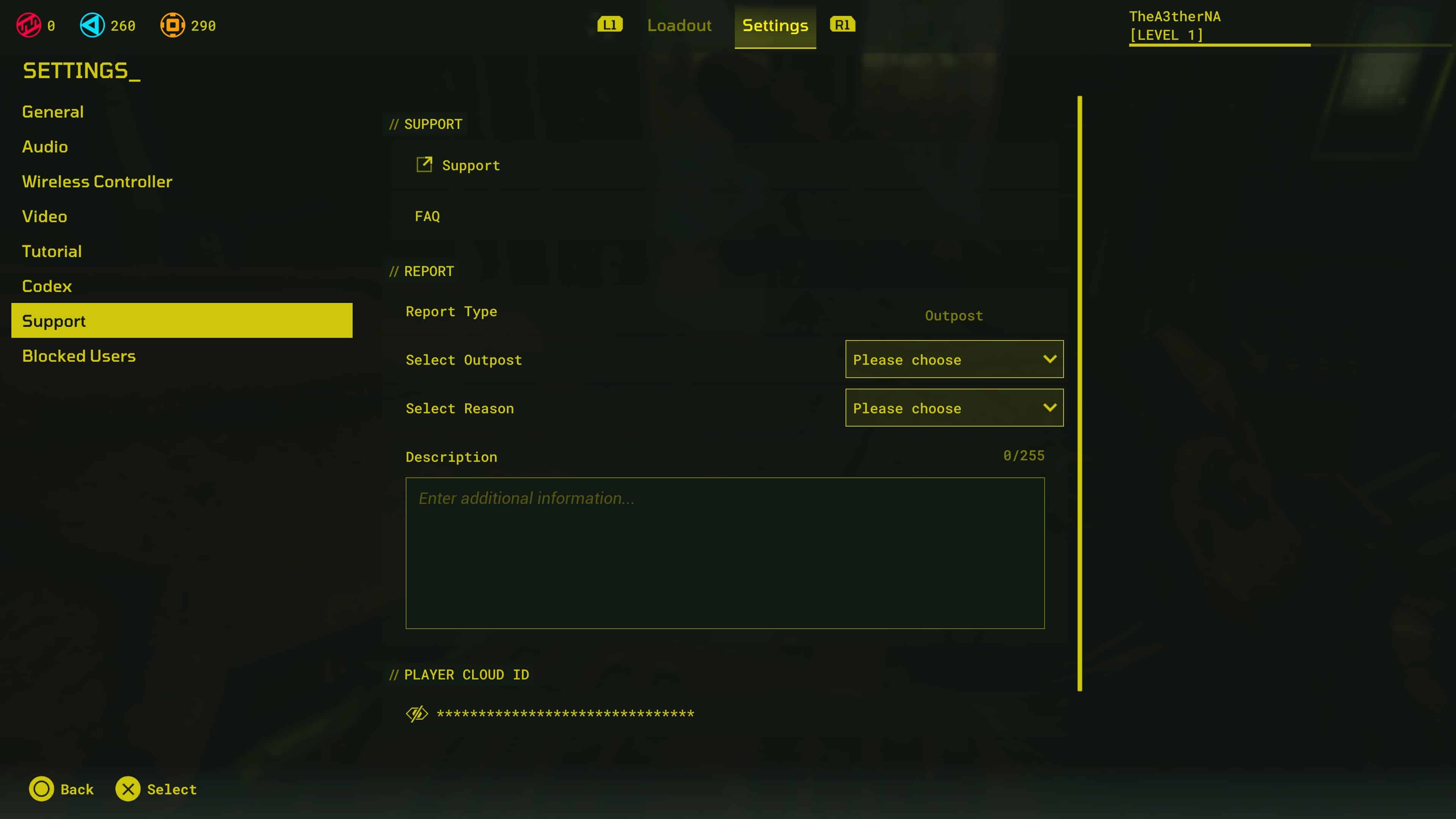
Task: Click the orange square currency icon
Action: (173, 25)
